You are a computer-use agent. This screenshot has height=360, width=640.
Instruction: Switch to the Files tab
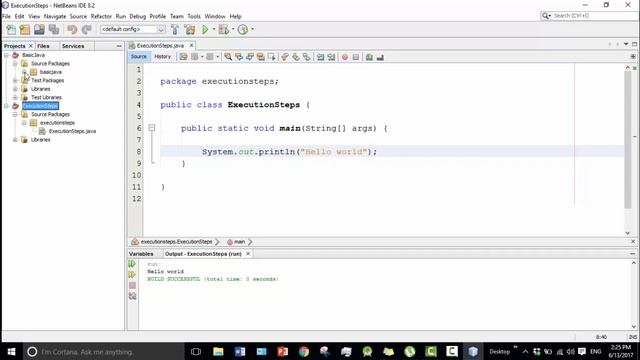click(43, 46)
